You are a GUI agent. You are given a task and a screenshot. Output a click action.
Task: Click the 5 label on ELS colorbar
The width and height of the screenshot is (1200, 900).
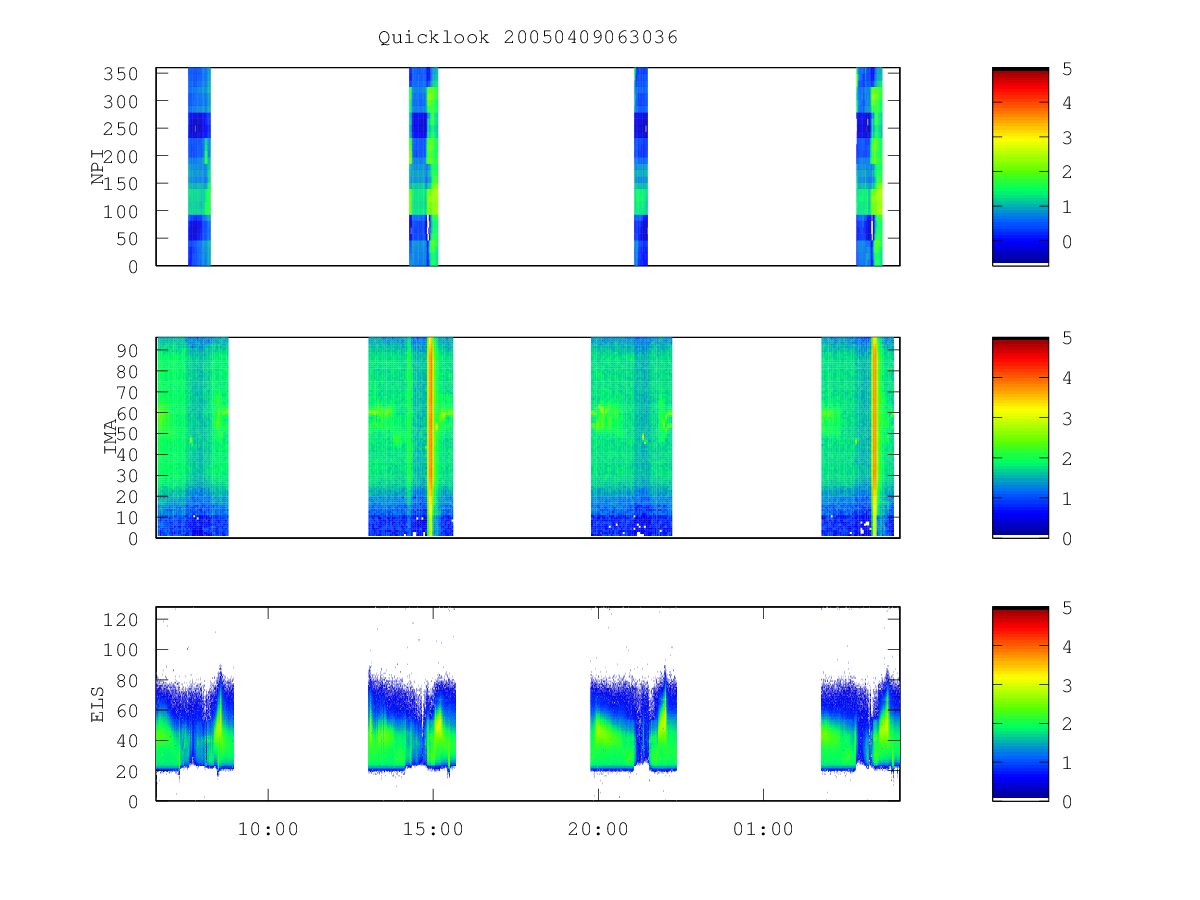1067,608
